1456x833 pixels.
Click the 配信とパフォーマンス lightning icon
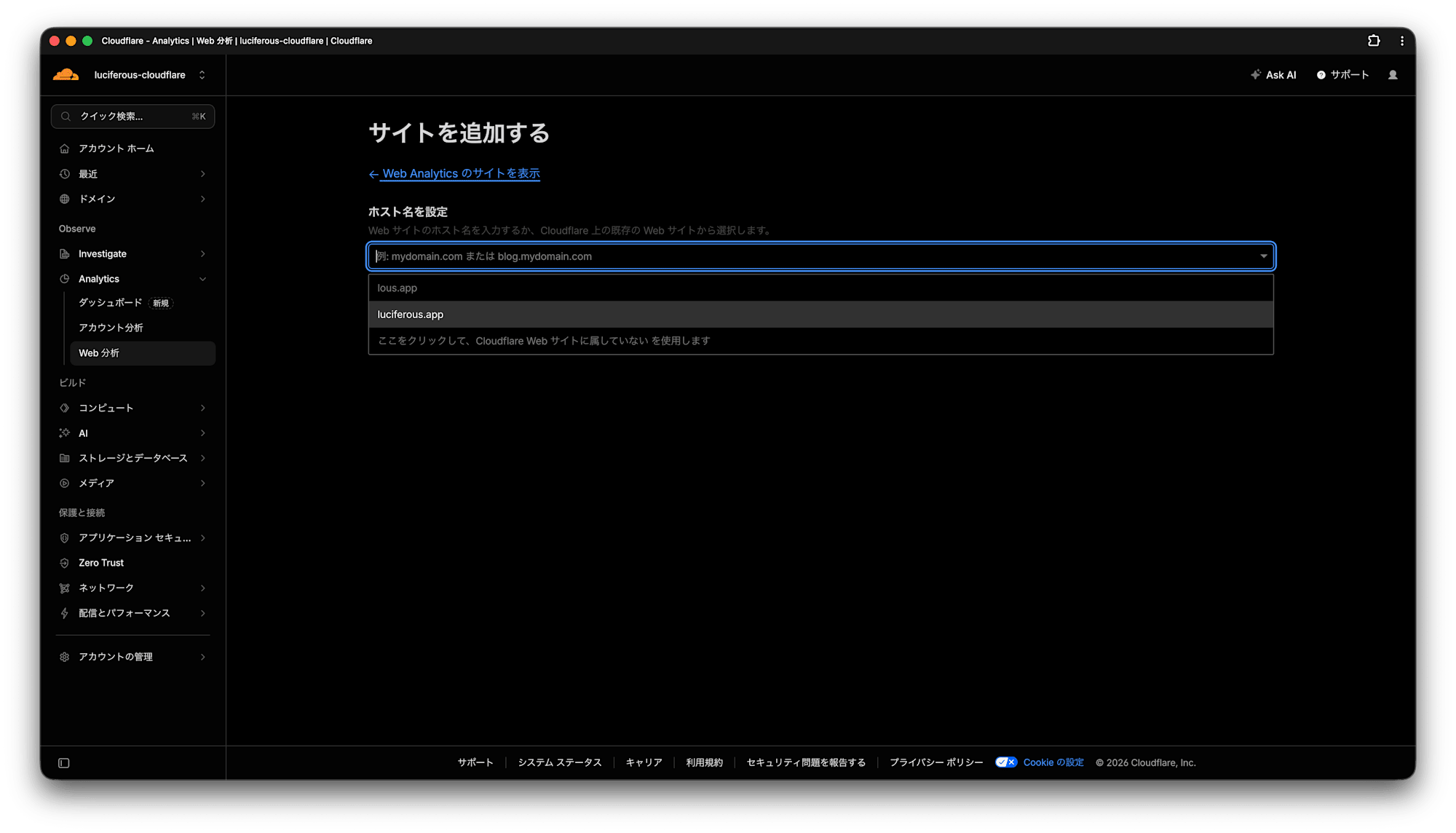[65, 613]
